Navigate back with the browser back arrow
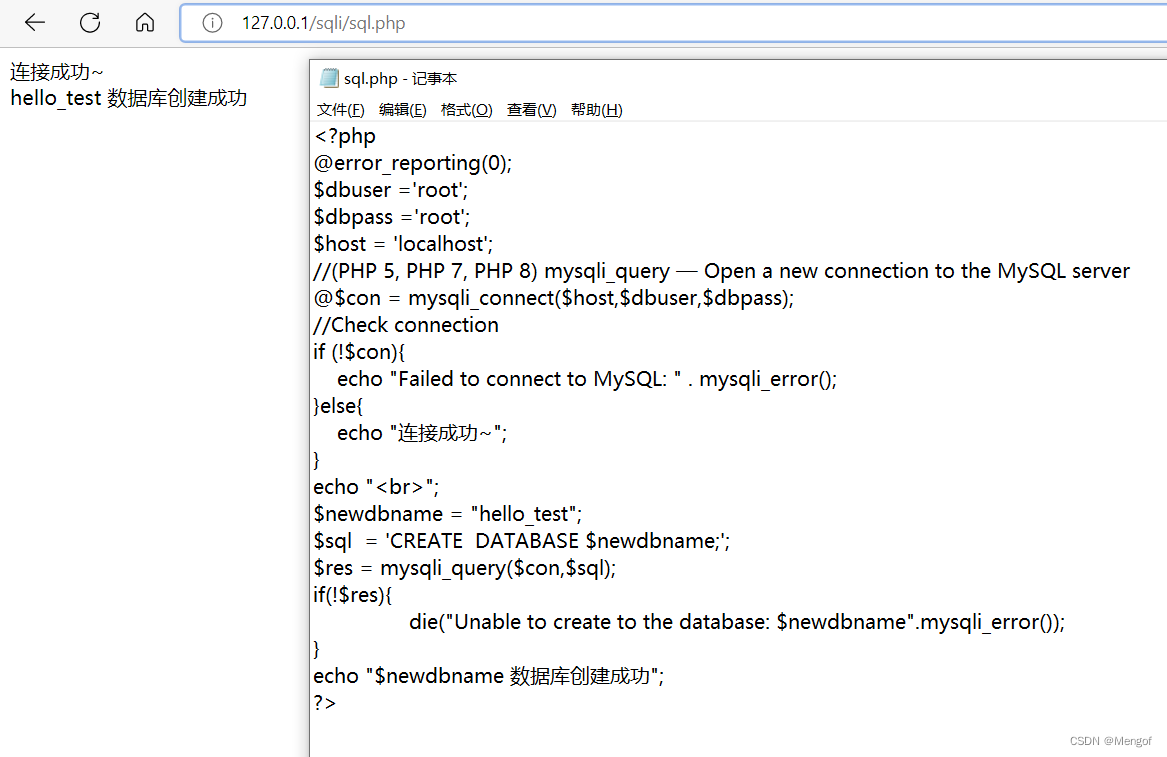 click(34, 22)
